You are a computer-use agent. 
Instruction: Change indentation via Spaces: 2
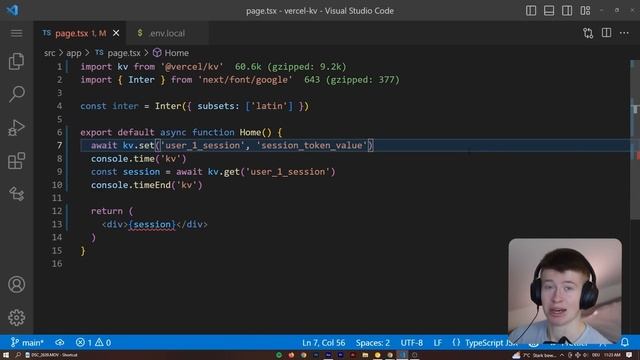pos(373,342)
